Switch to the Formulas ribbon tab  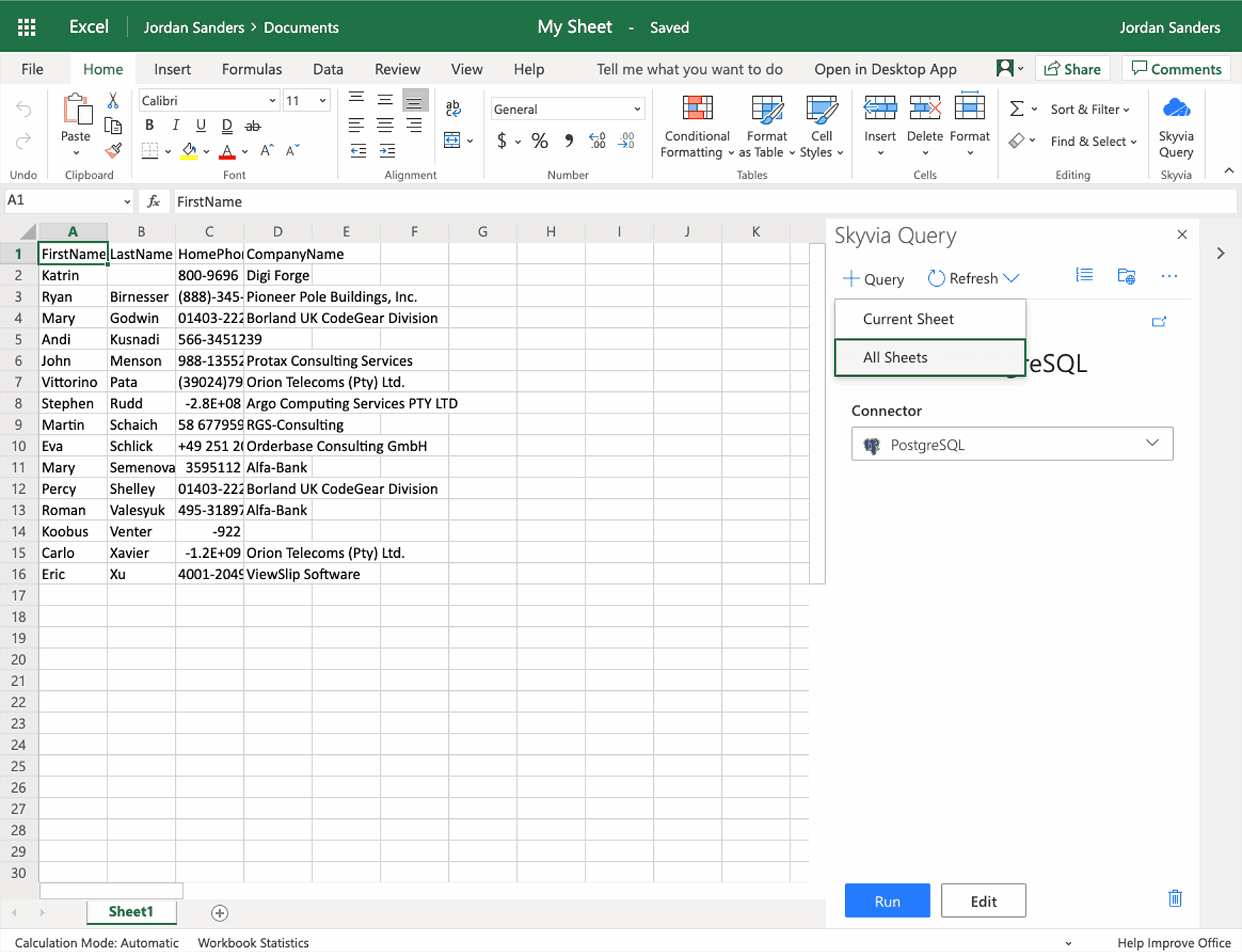(x=252, y=69)
